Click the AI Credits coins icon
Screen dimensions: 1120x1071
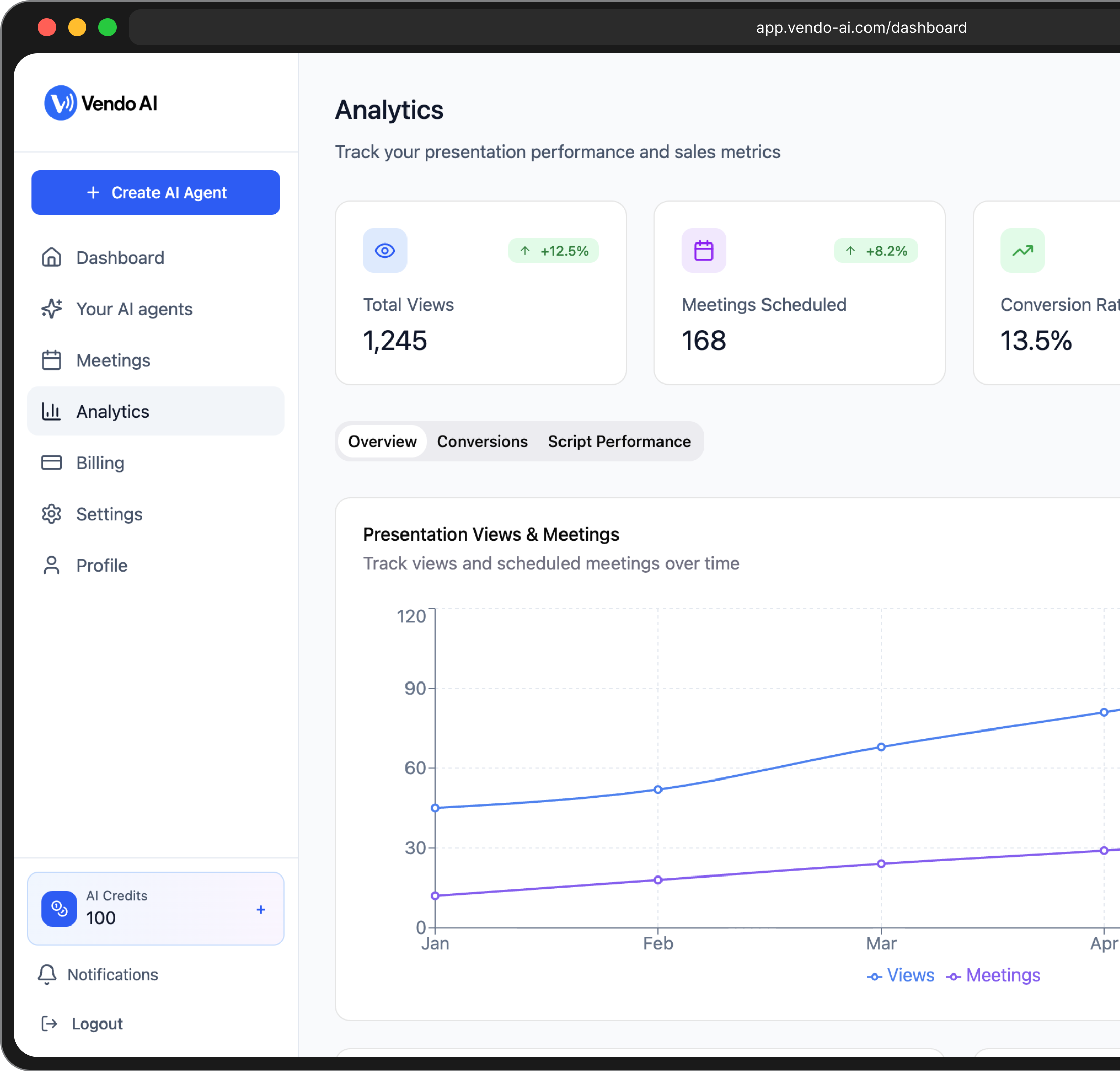pyautogui.click(x=60, y=908)
